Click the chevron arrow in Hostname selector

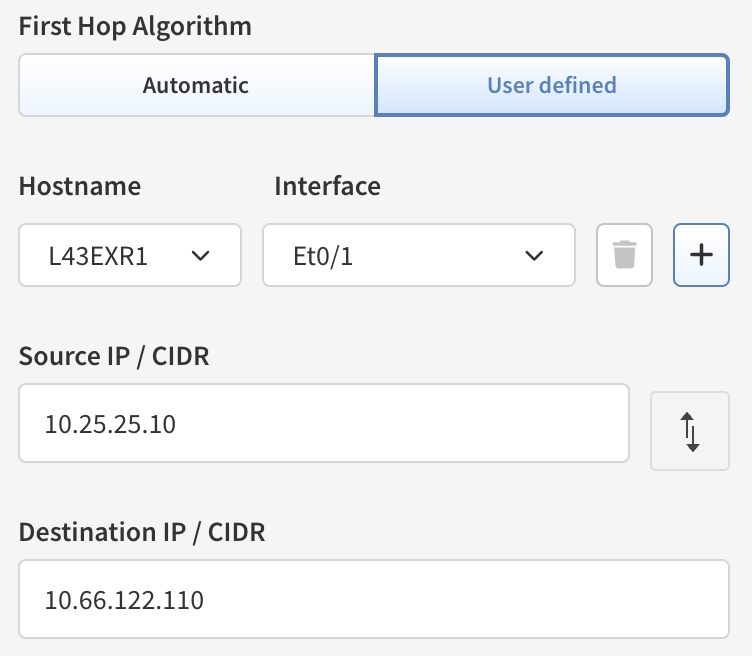click(x=200, y=256)
